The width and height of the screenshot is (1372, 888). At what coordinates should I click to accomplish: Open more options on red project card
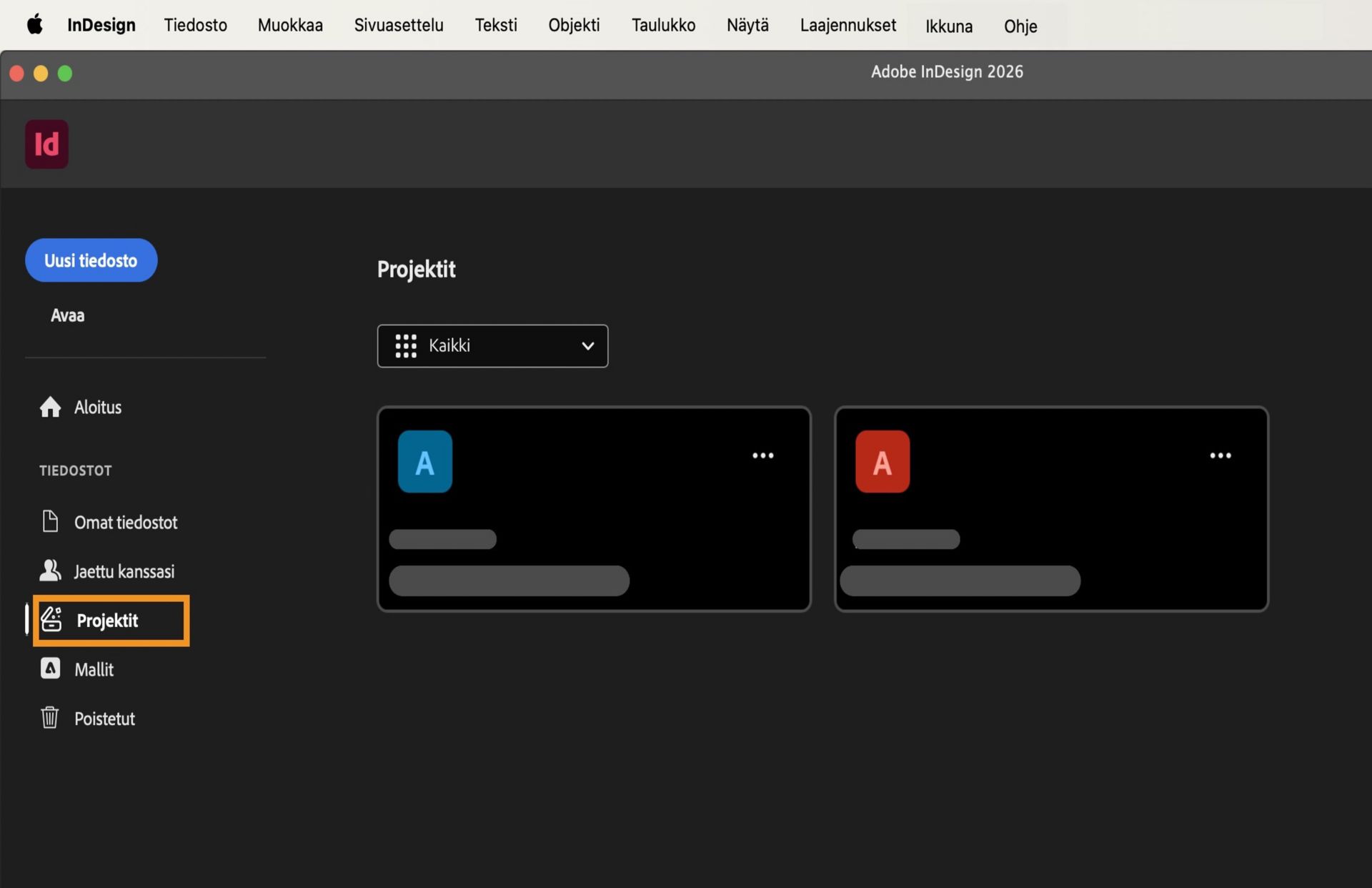tap(1220, 455)
